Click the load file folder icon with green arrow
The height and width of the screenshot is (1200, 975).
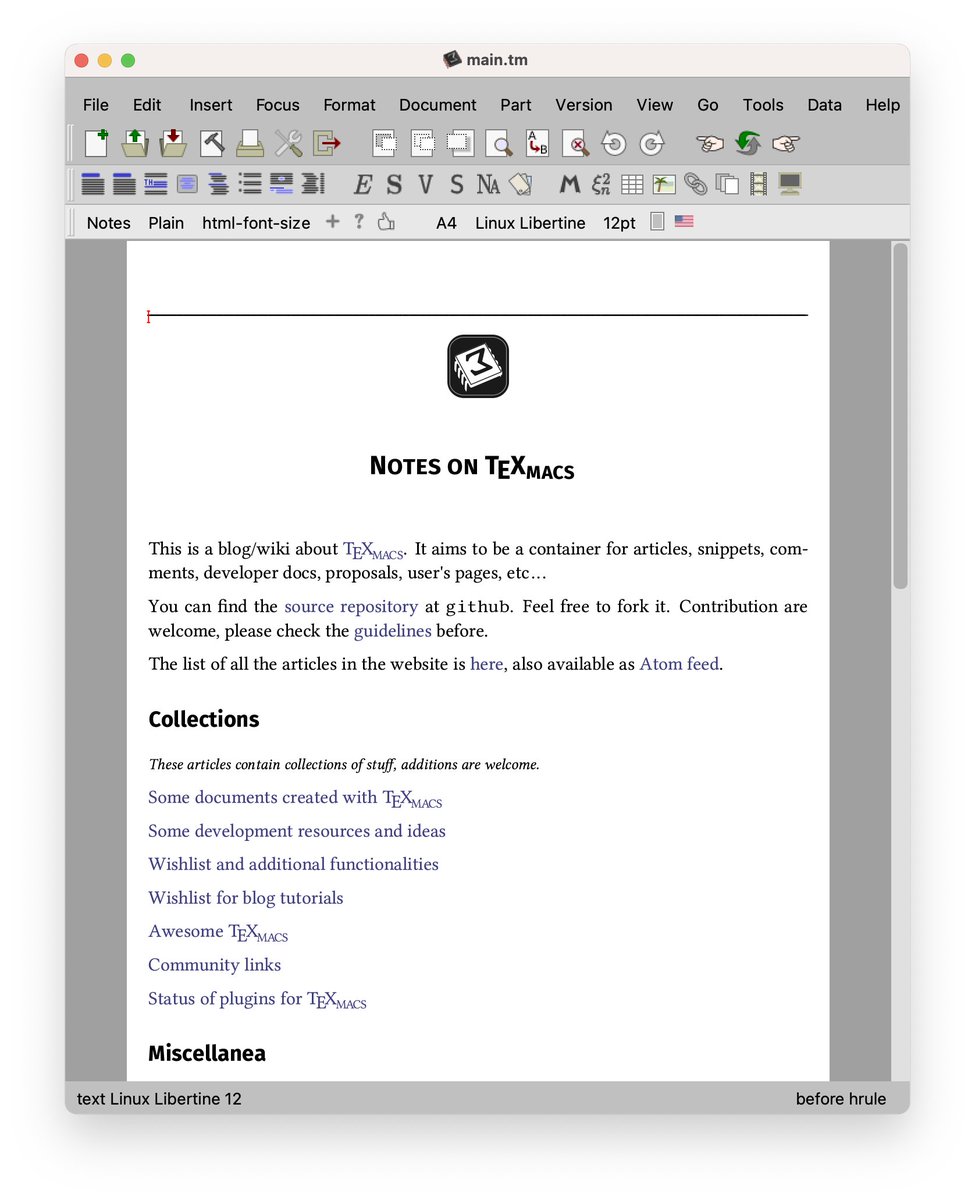(x=135, y=144)
